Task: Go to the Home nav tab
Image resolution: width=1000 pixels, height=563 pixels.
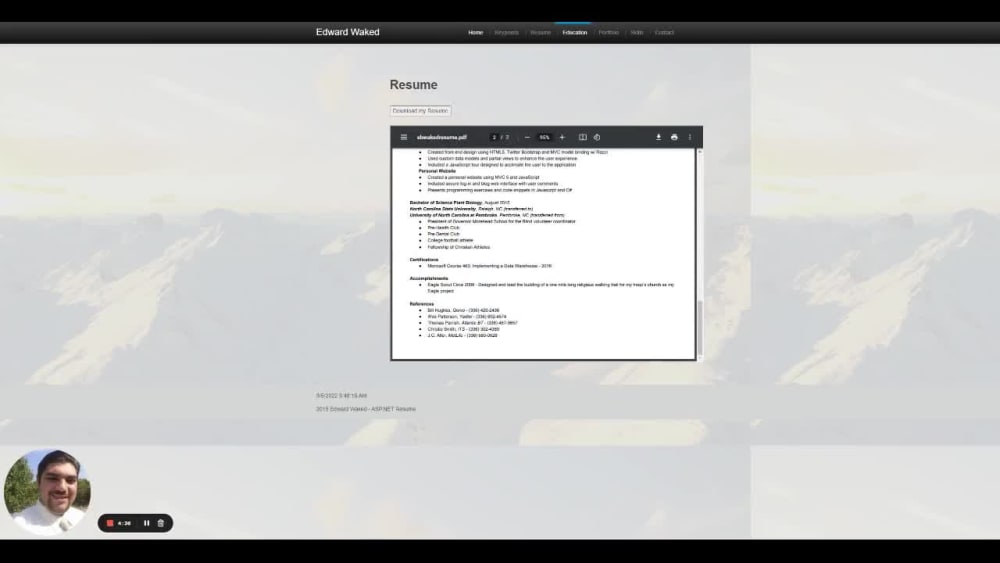Action: click(475, 33)
